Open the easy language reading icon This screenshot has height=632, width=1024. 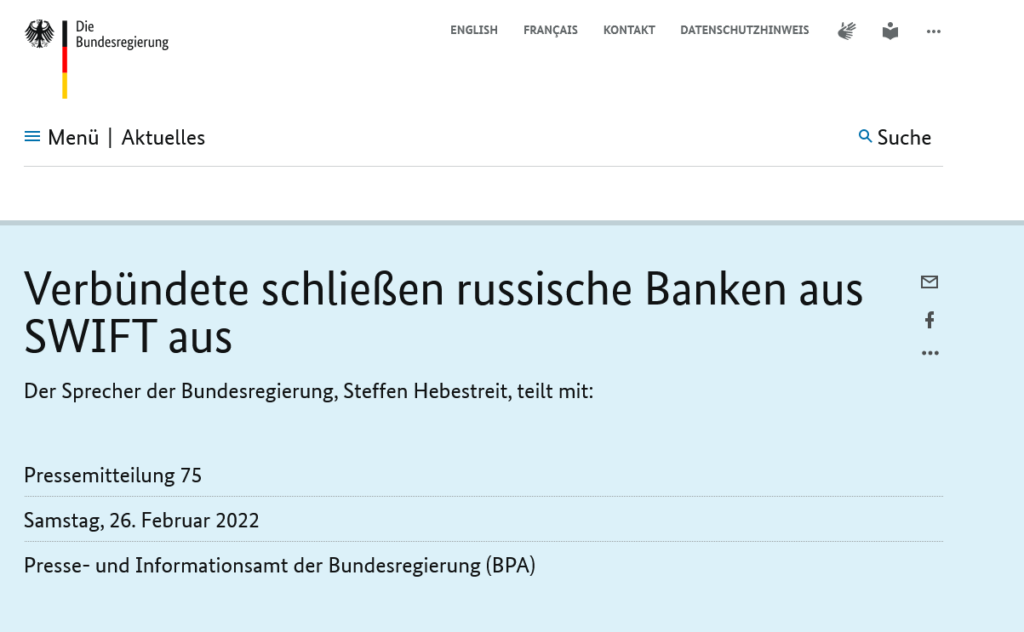click(x=890, y=31)
